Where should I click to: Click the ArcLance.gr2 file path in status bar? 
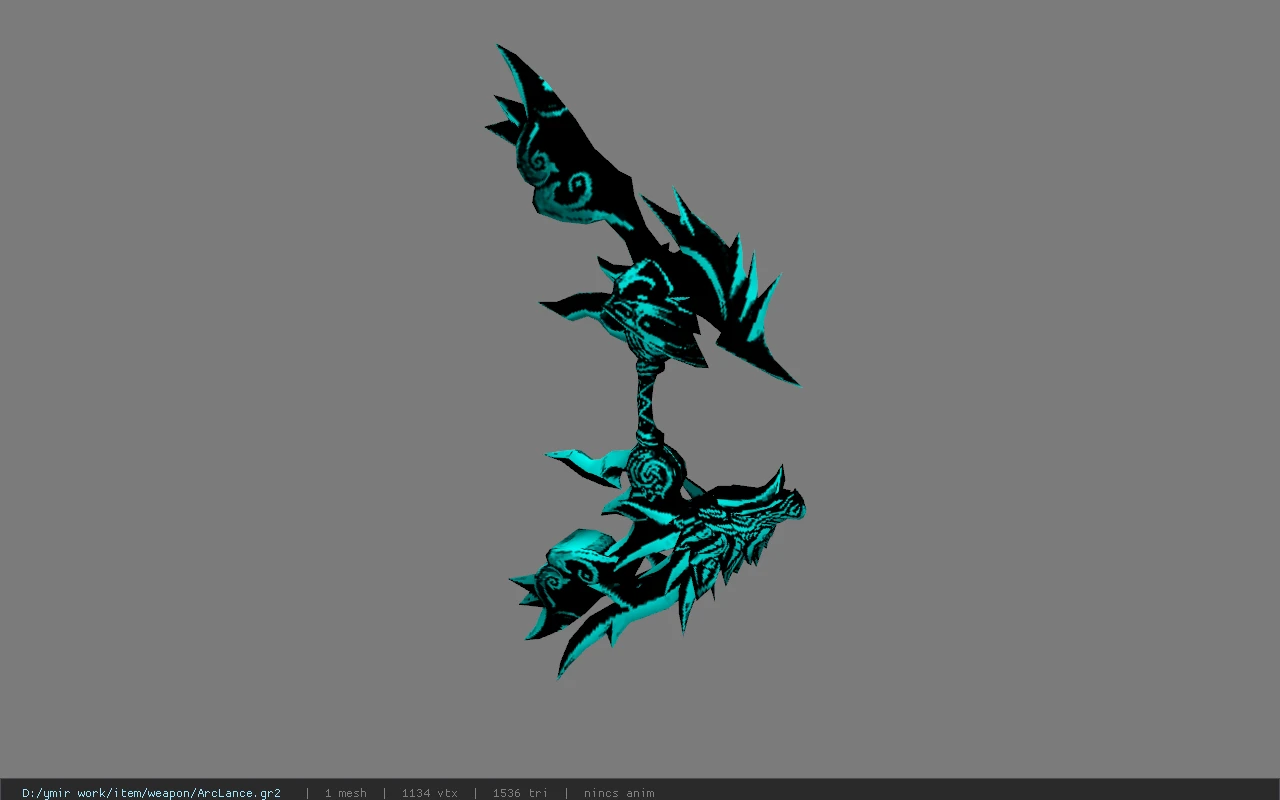point(151,793)
